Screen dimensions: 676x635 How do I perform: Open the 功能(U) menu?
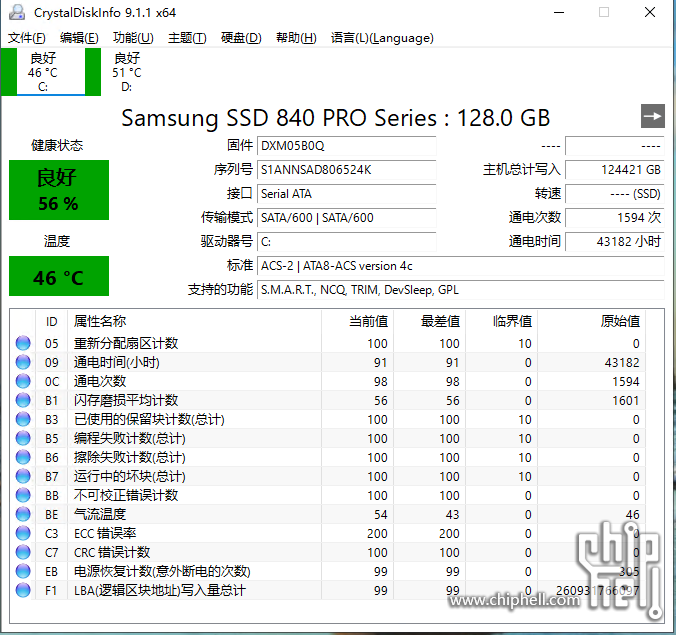[133, 38]
